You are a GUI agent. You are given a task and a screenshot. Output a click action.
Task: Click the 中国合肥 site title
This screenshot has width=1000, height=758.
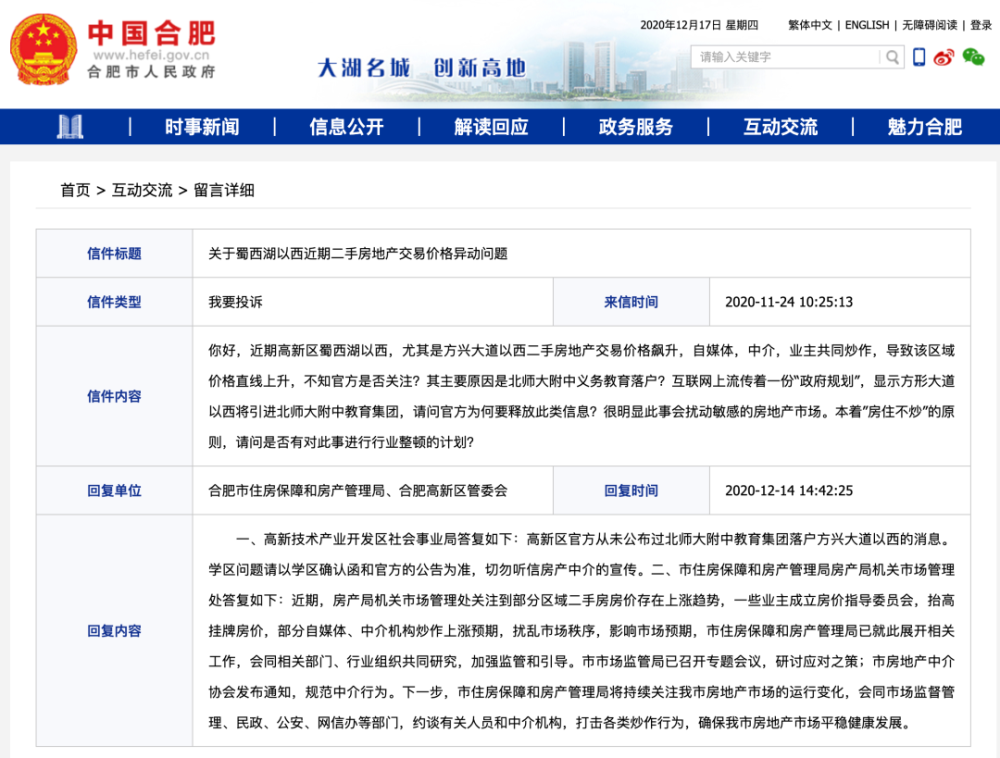click(152, 33)
